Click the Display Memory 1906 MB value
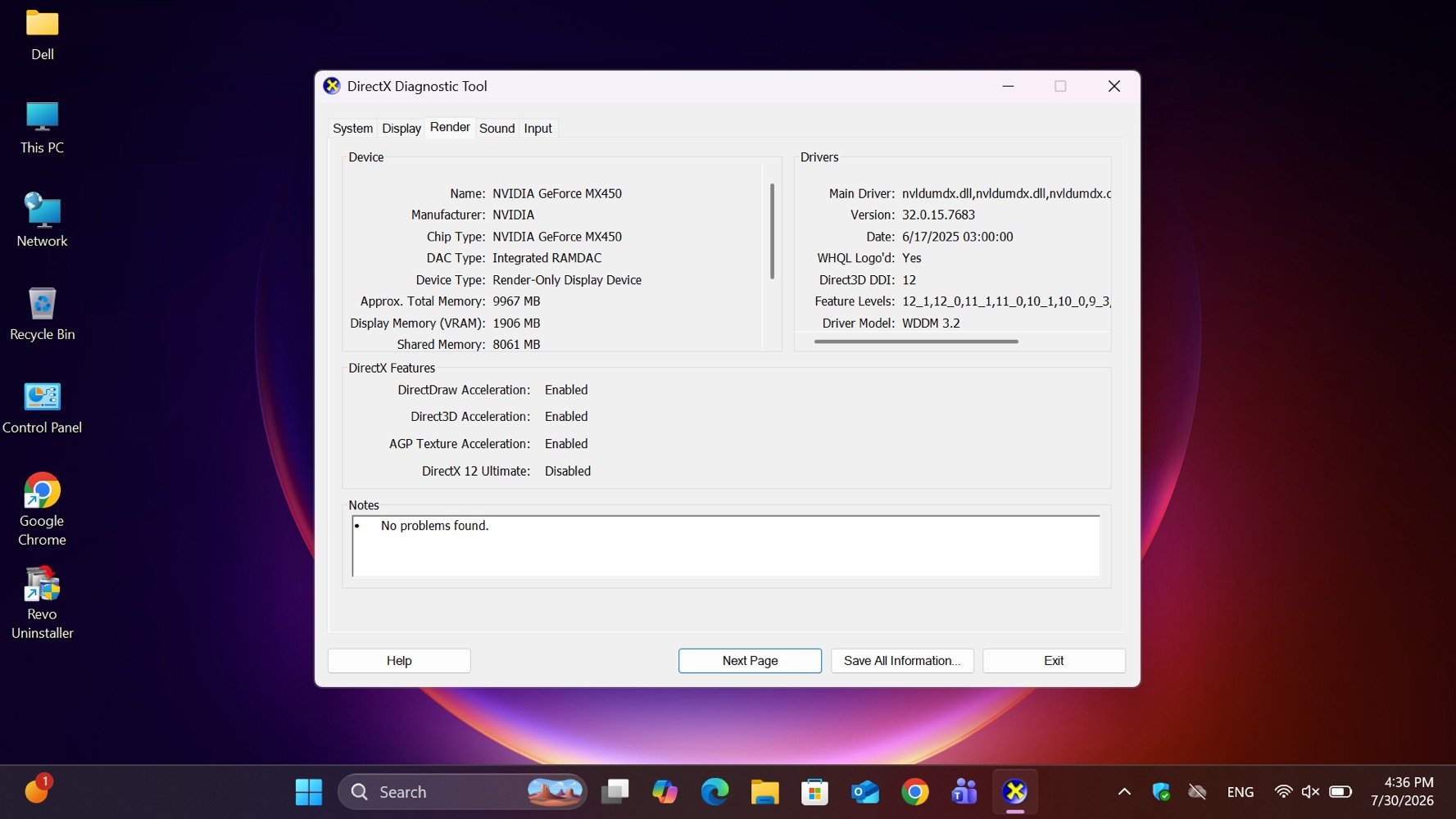1456x819 pixels. point(516,324)
